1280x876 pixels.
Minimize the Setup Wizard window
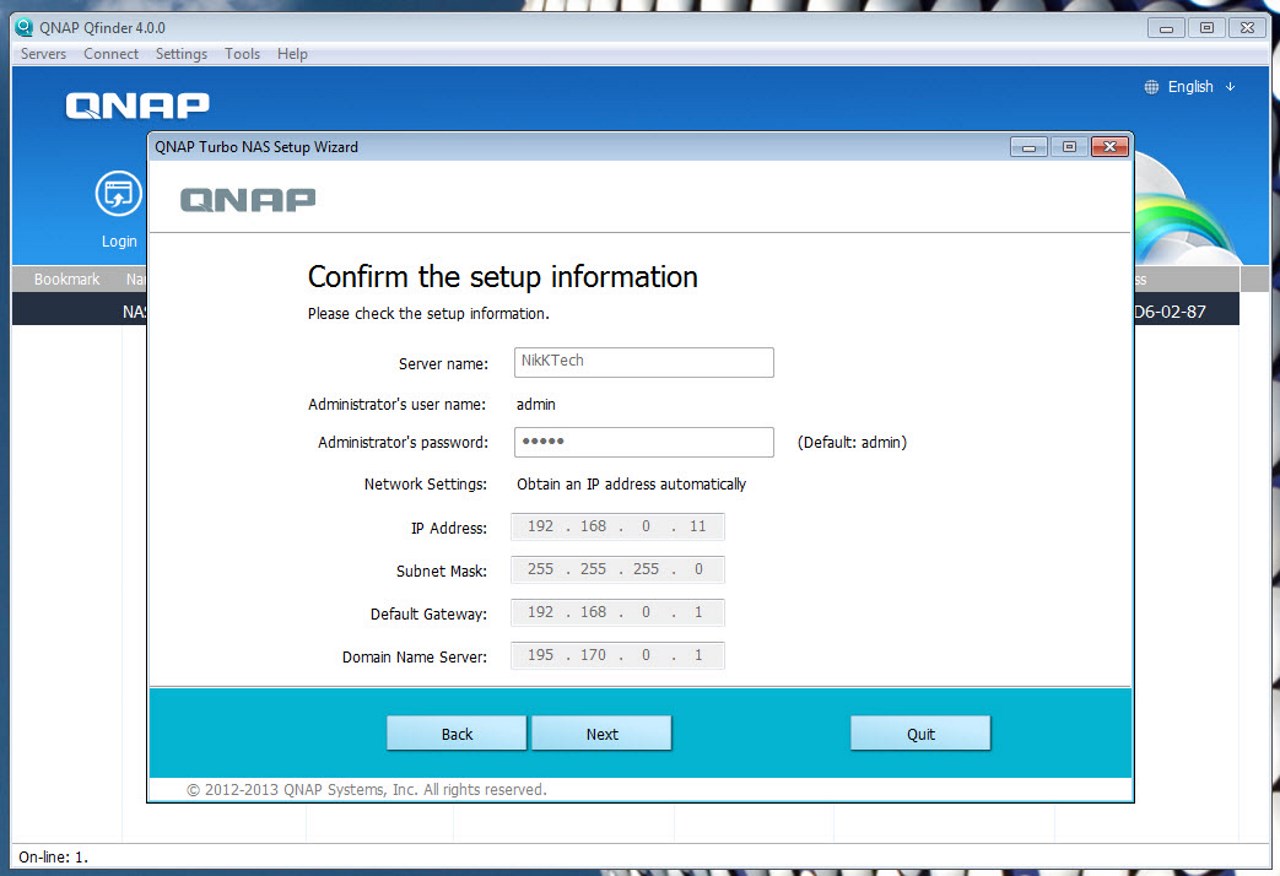pos(1029,147)
